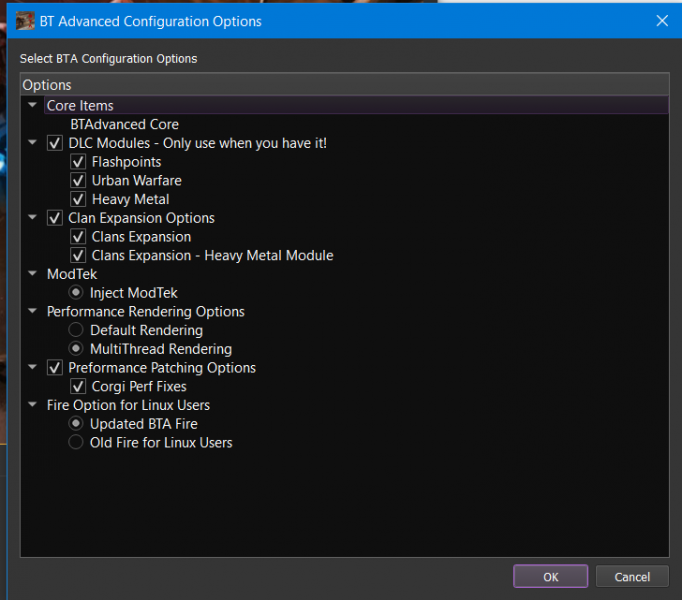The width and height of the screenshot is (682, 600).
Task: Disable the Heavy Metal DLC checkbox
Action: [x=77, y=199]
